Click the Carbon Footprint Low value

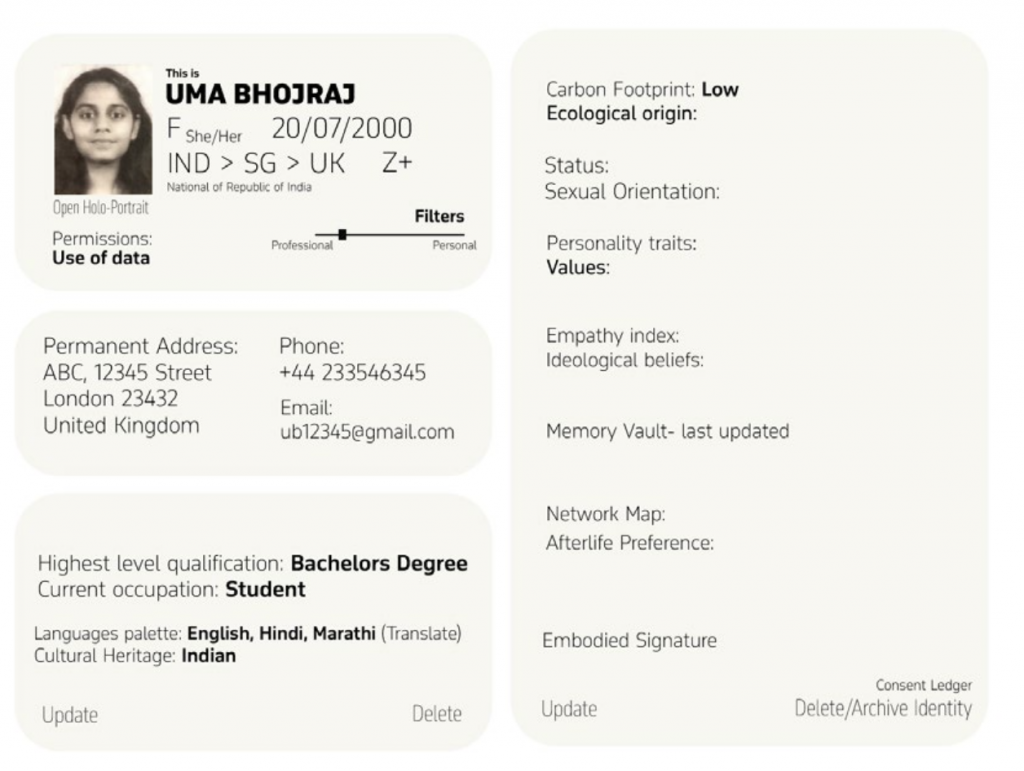tap(720, 89)
